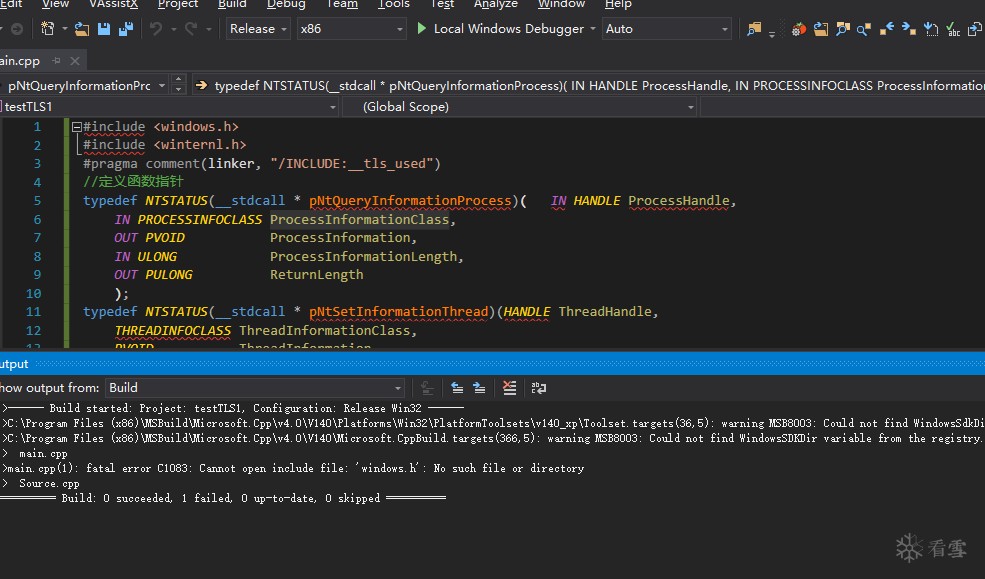
Task: Open toolbar overflow options arrow
Action: 772,35
